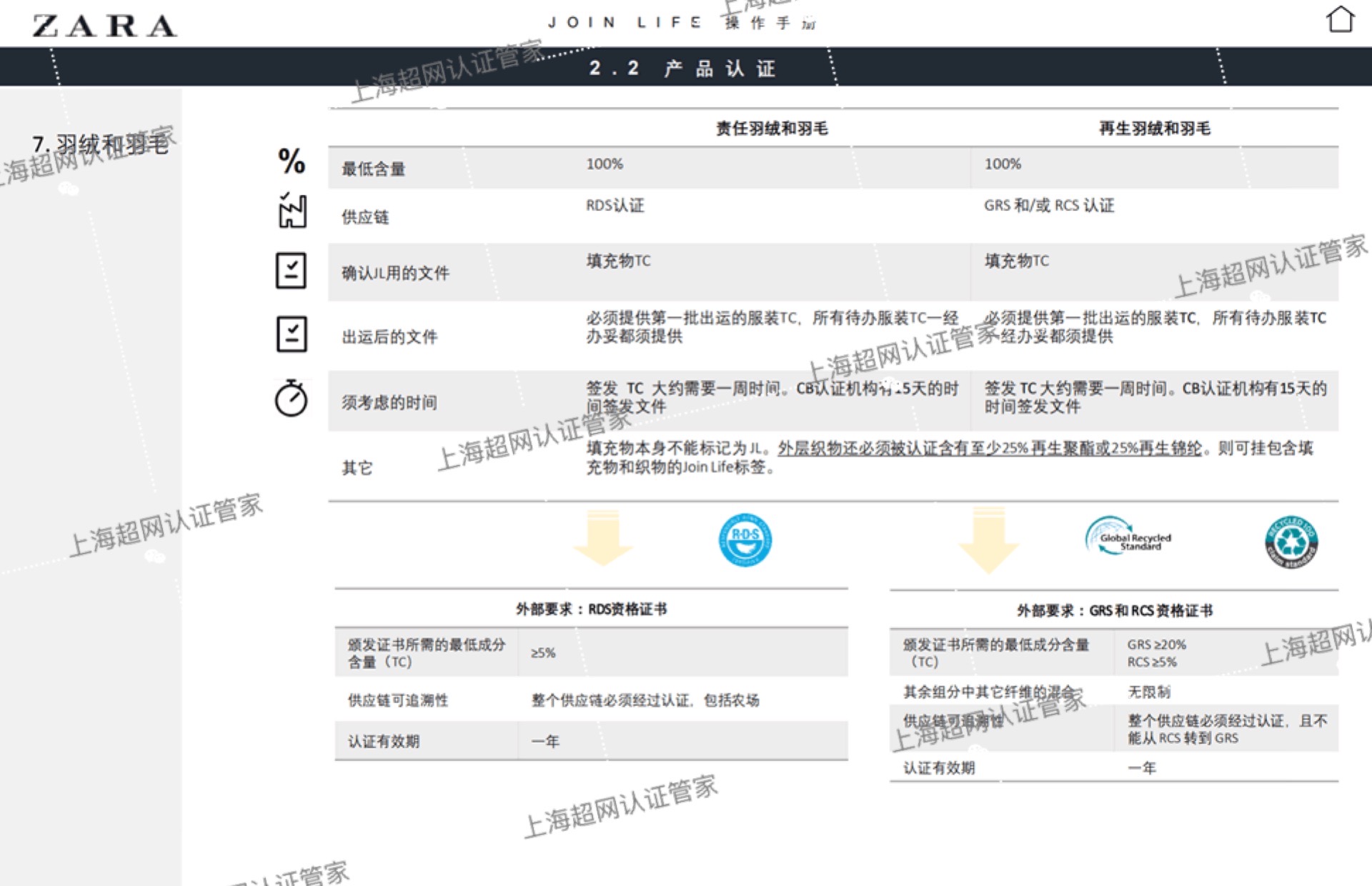Image resolution: width=1372 pixels, height=886 pixels.
Task: Click 认证有效期 label in GRS RCS table
Action: pos(939,768)
